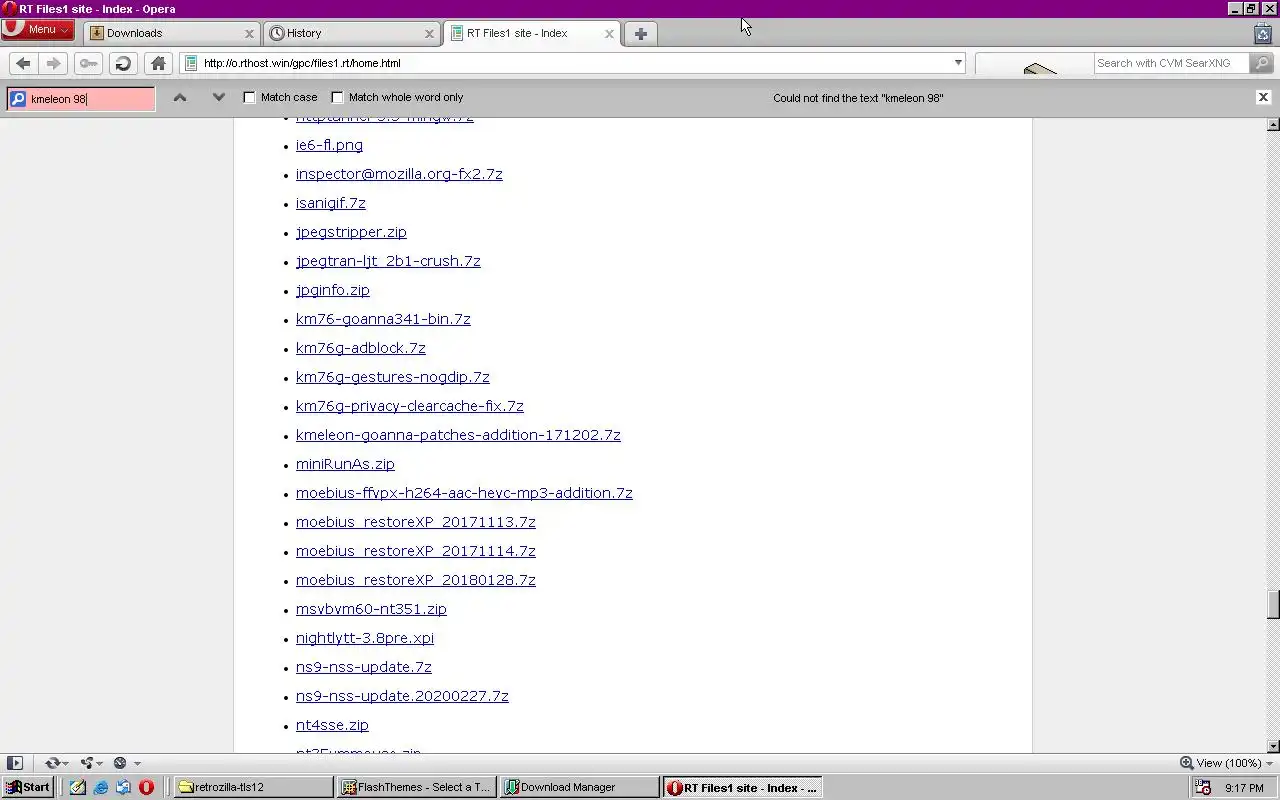
Task: Close the find bar
Action: [1263, 97]
